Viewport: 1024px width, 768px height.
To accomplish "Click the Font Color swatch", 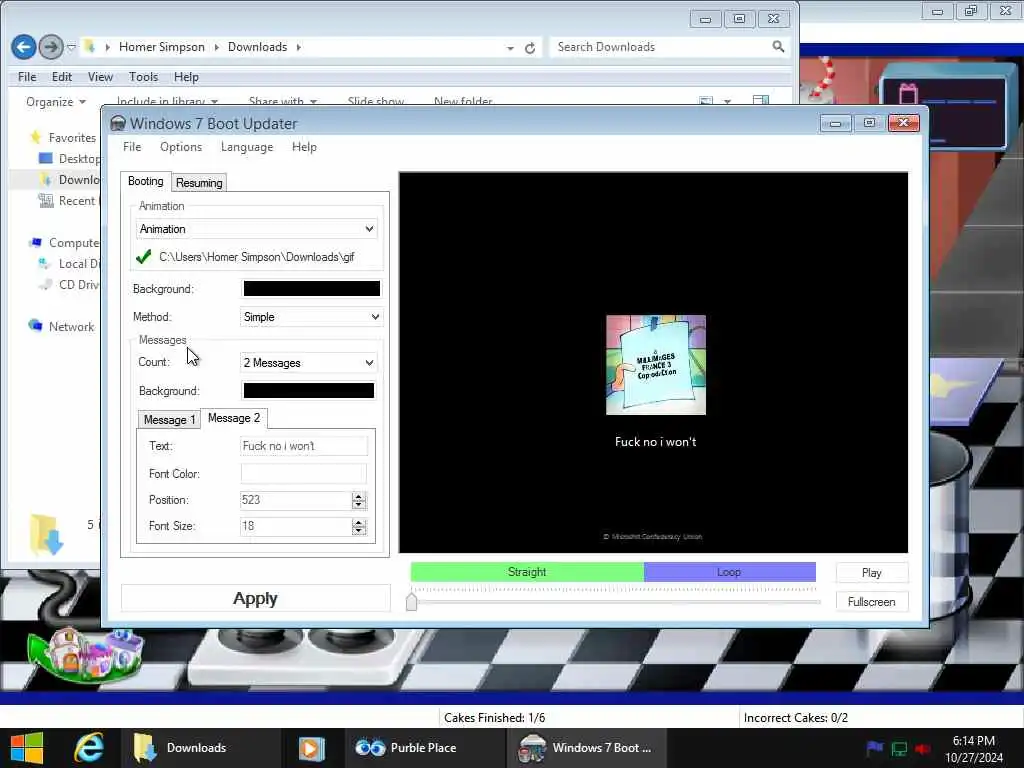I will coord(304,473).
